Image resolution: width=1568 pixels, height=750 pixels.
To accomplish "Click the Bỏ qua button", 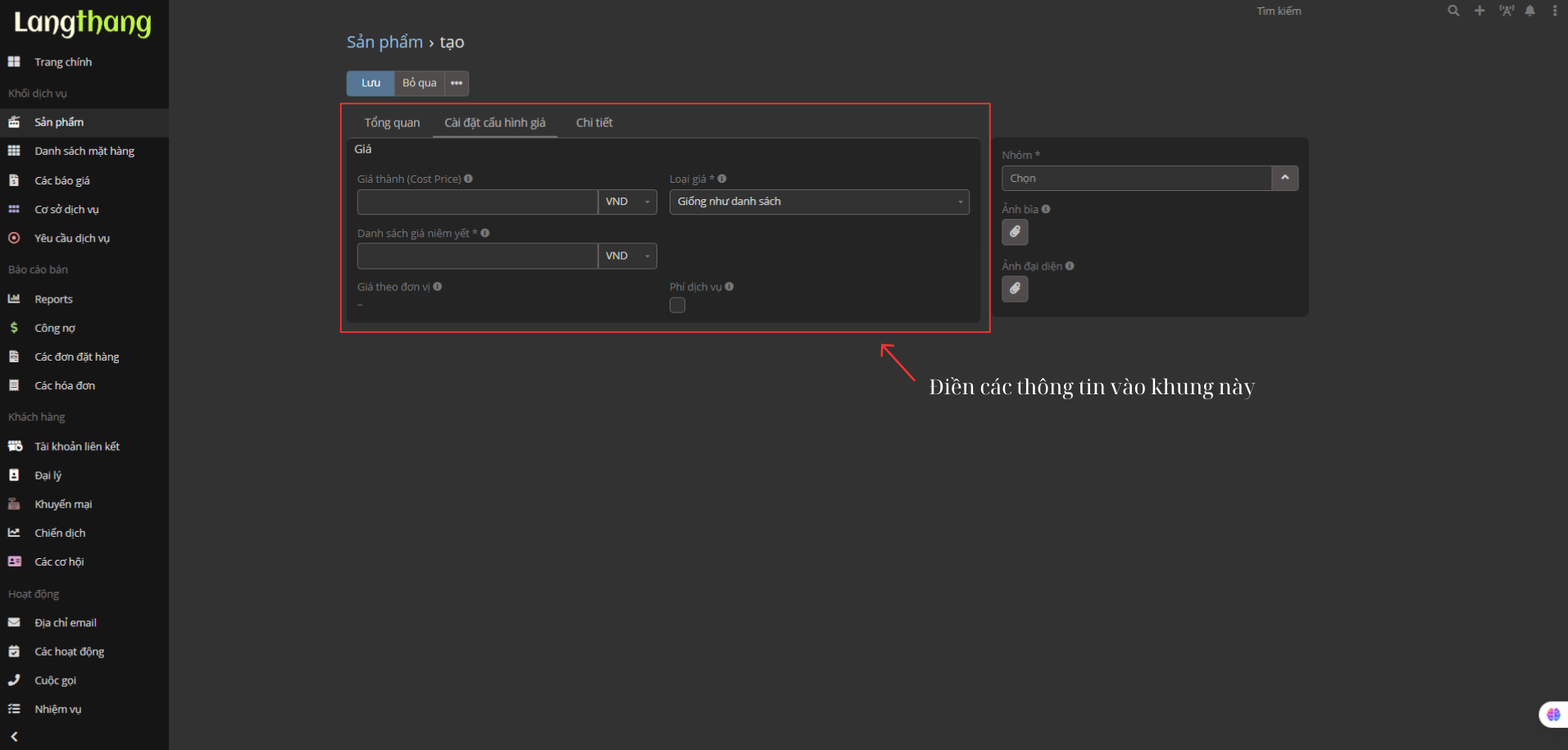I will coord(419,83).
